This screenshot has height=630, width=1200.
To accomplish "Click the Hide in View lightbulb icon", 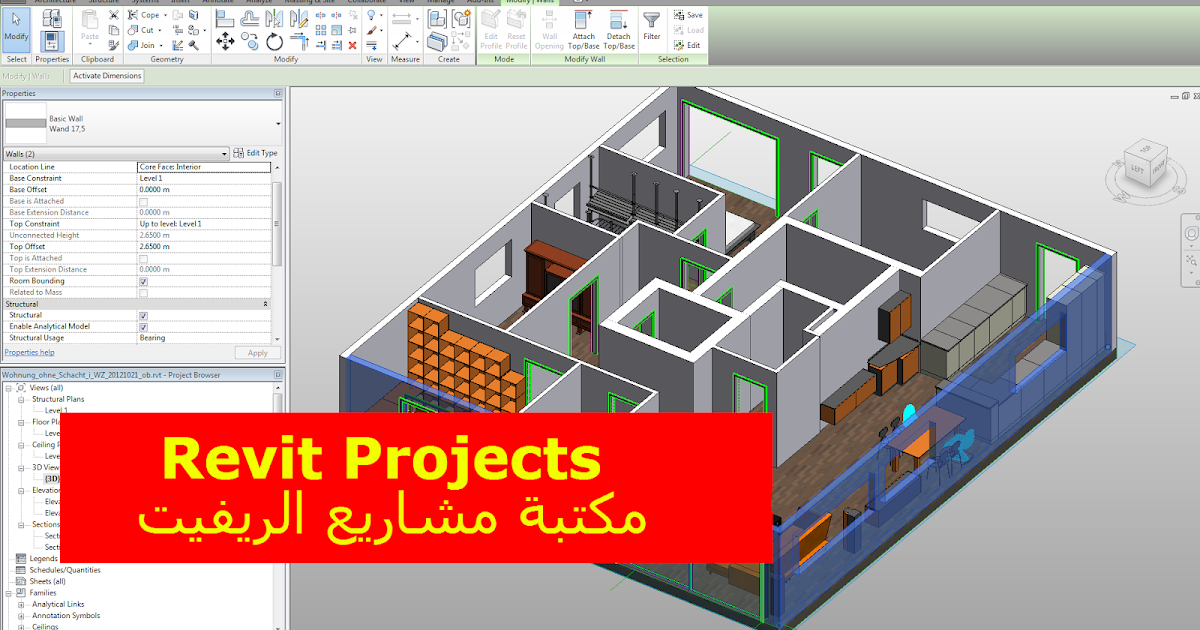I will point(371,15).
